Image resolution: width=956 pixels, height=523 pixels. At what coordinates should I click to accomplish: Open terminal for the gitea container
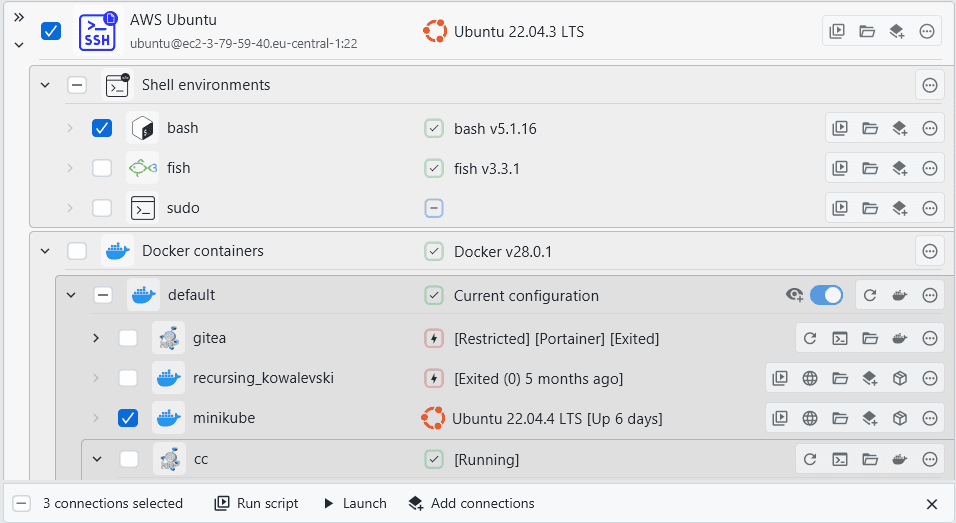(840, 338)
